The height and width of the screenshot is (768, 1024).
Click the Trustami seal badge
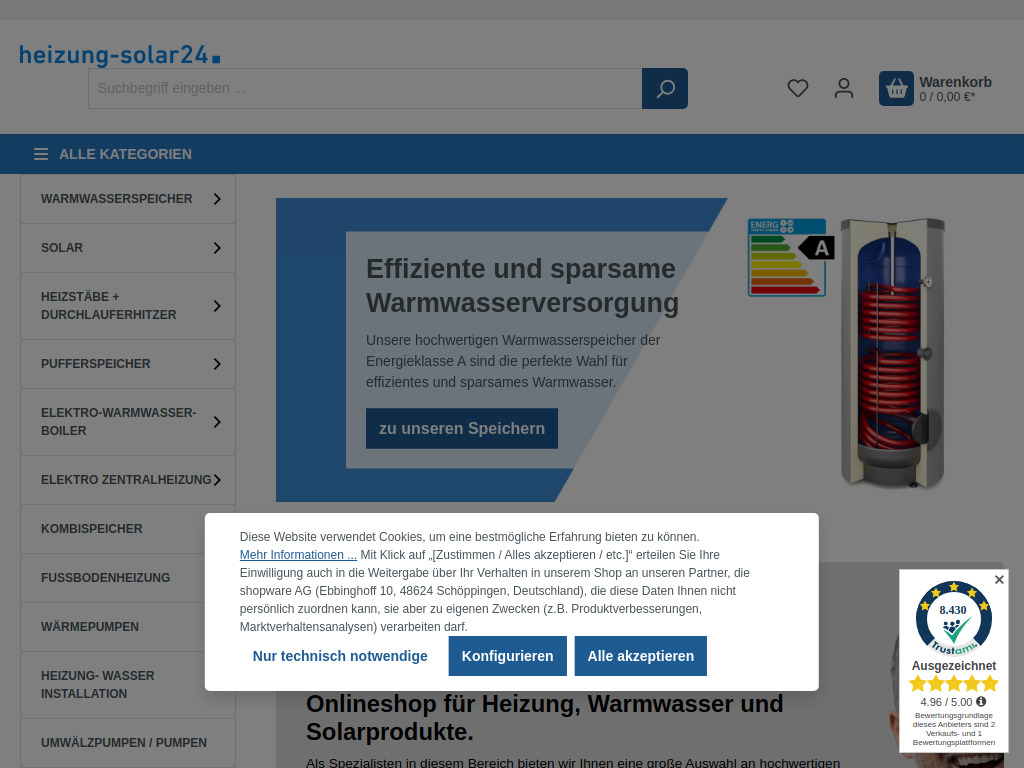tap(952, 618)
